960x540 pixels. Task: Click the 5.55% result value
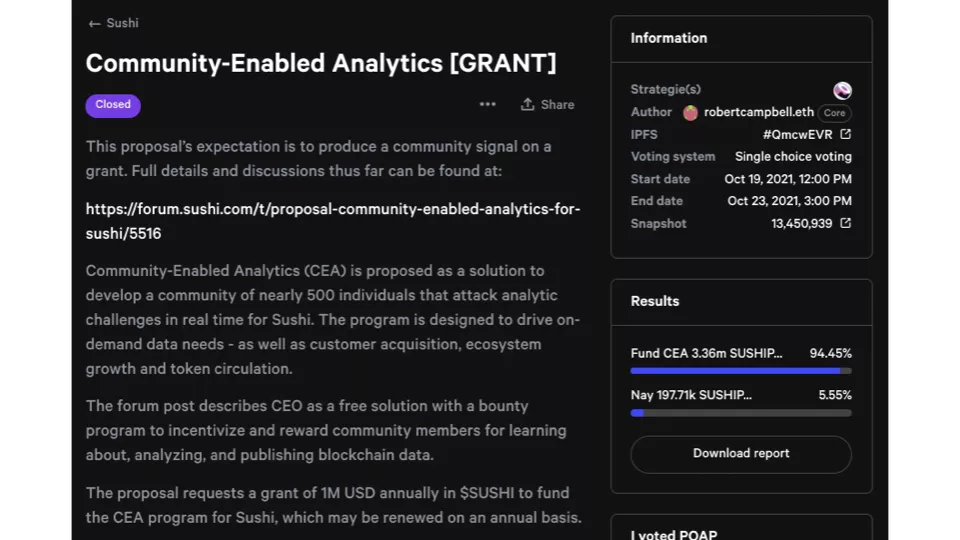(834, 395)
